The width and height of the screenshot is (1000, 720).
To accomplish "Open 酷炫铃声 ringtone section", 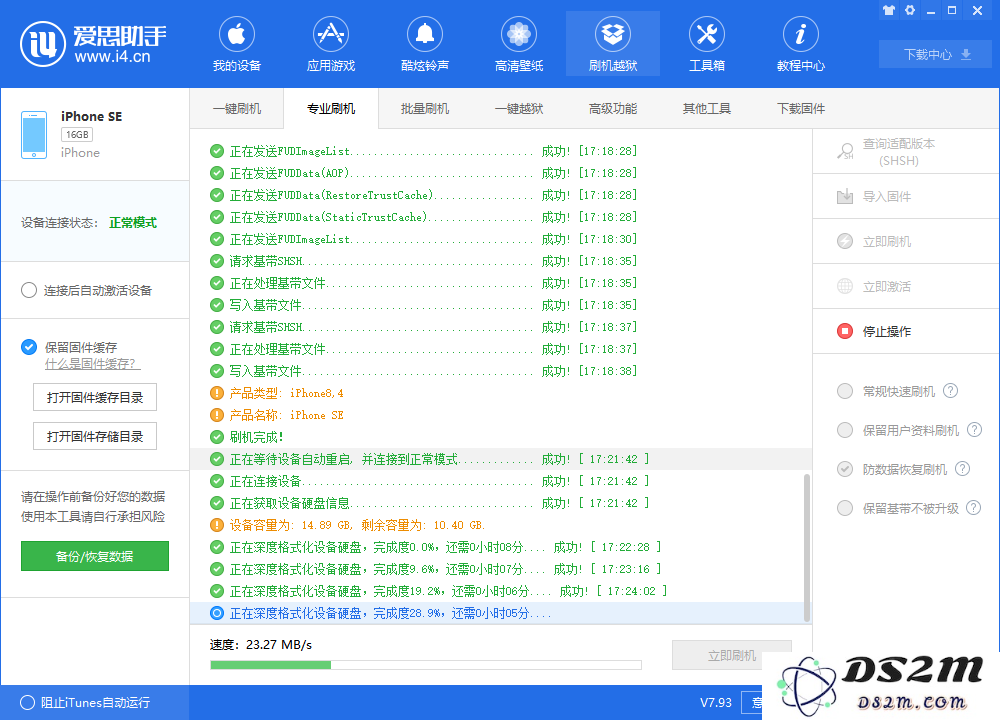I will click(x=425, y=44).
